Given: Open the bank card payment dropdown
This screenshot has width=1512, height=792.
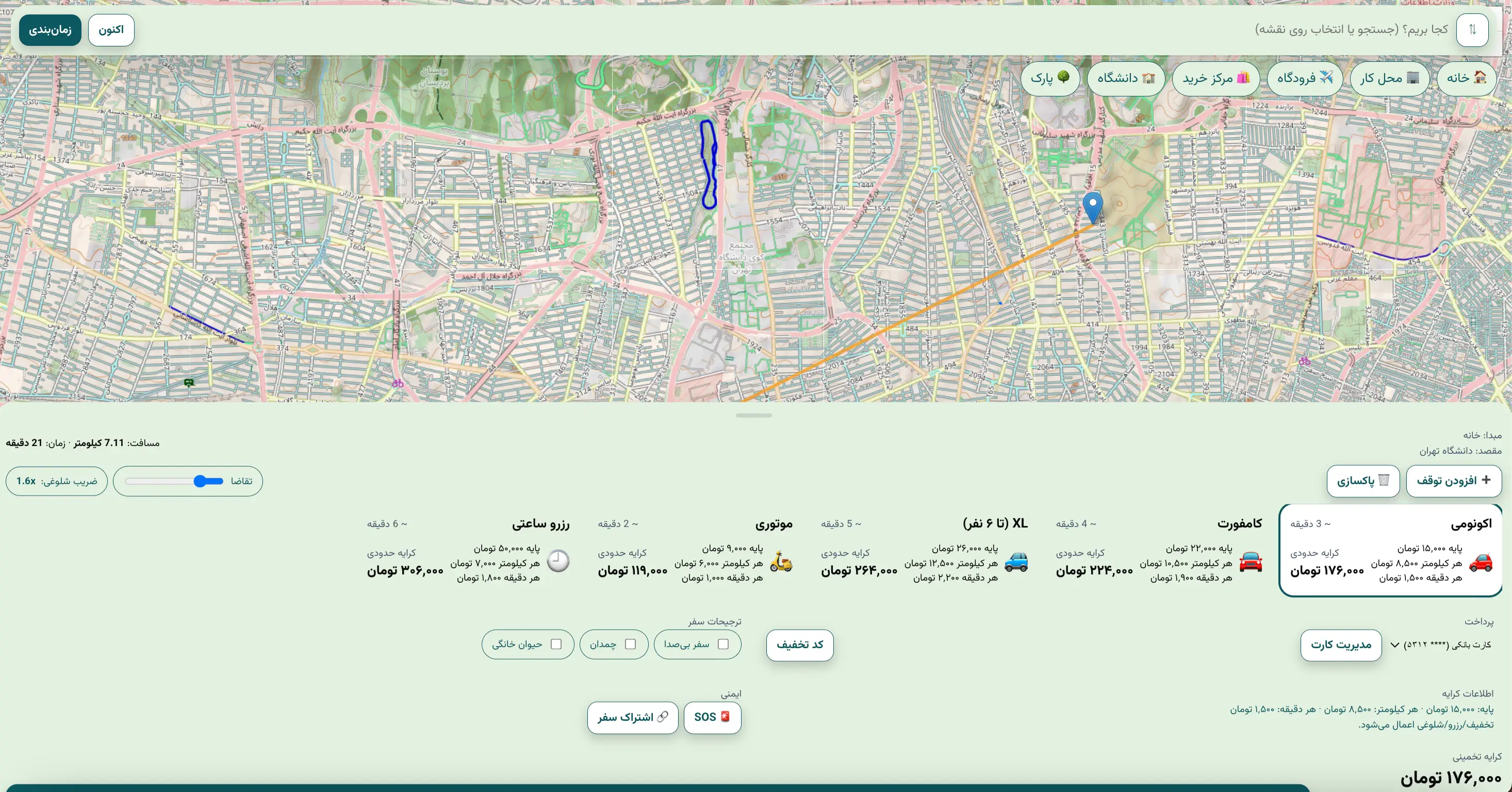Looking at the screenshot, I should click(1440, 645).
